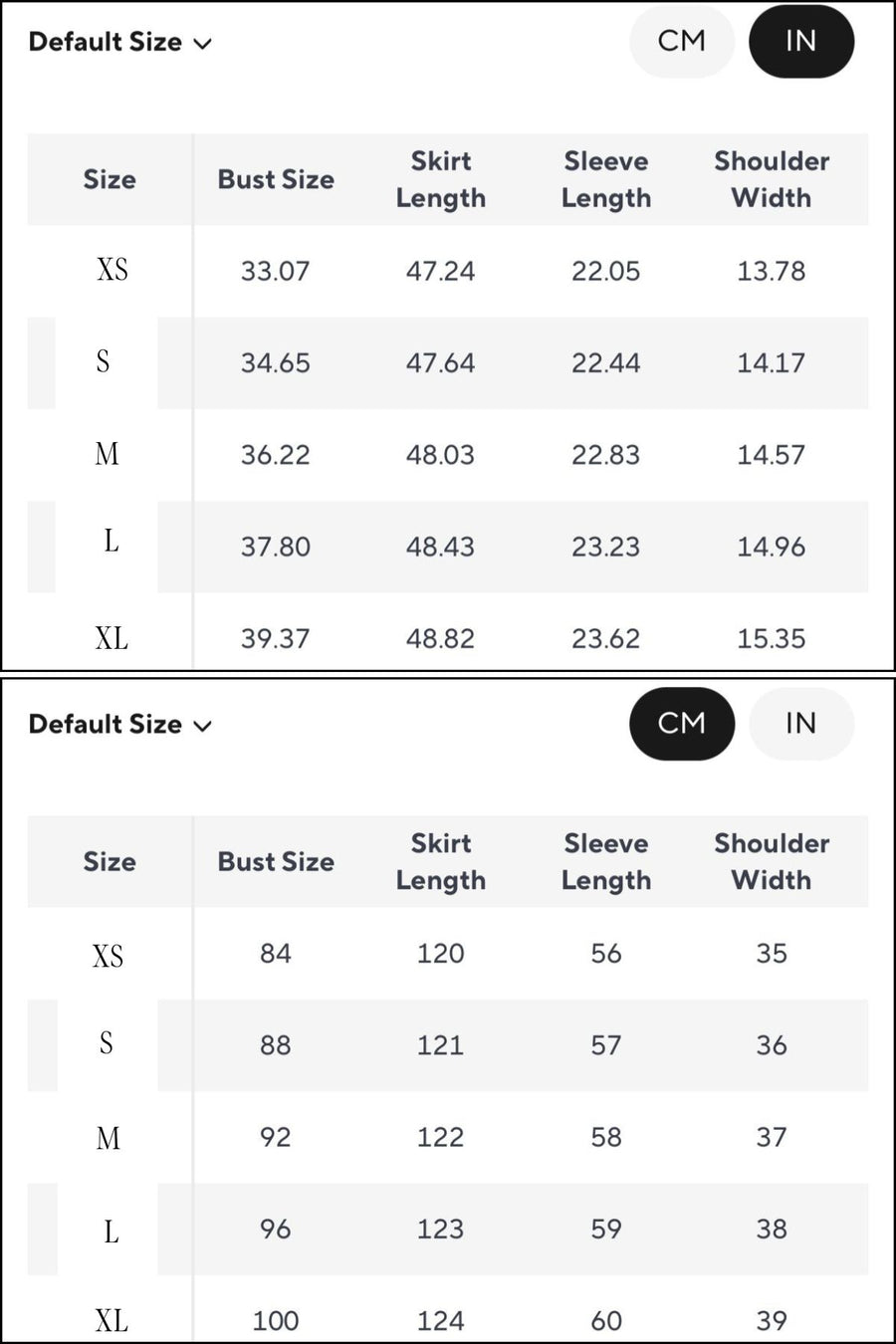Click the Bust Size header in inches table
The image size is (896, 1344).
point(276,180)
